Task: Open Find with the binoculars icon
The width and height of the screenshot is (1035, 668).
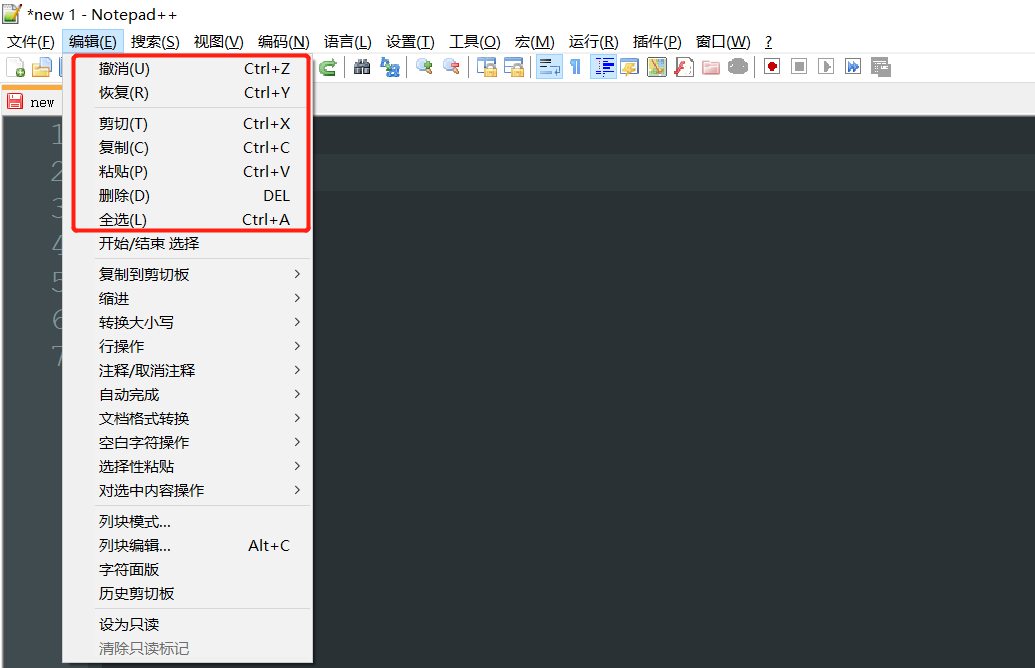Action: click(x=362, y=67)
